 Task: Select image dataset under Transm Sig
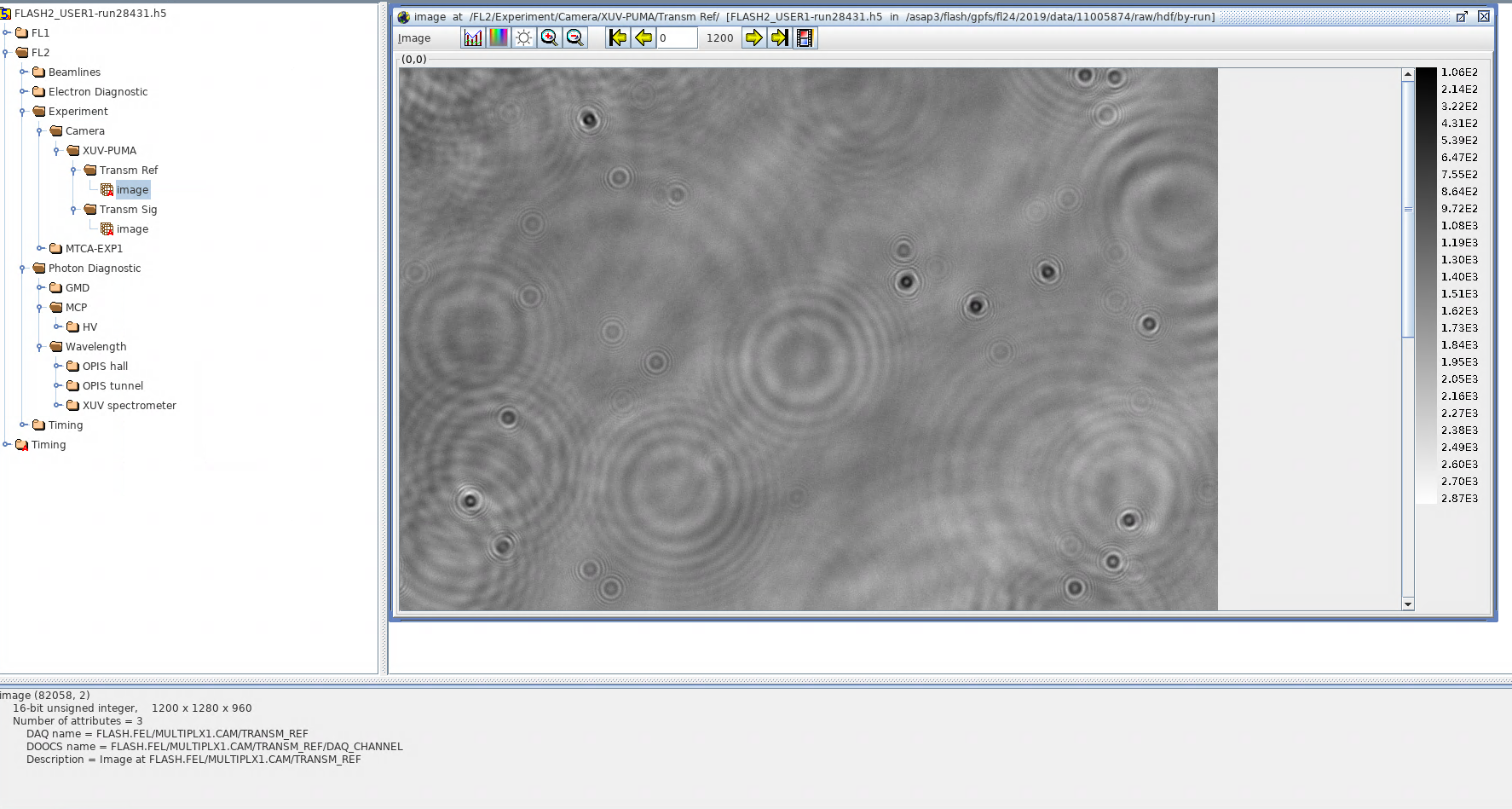tap(132, 229)
